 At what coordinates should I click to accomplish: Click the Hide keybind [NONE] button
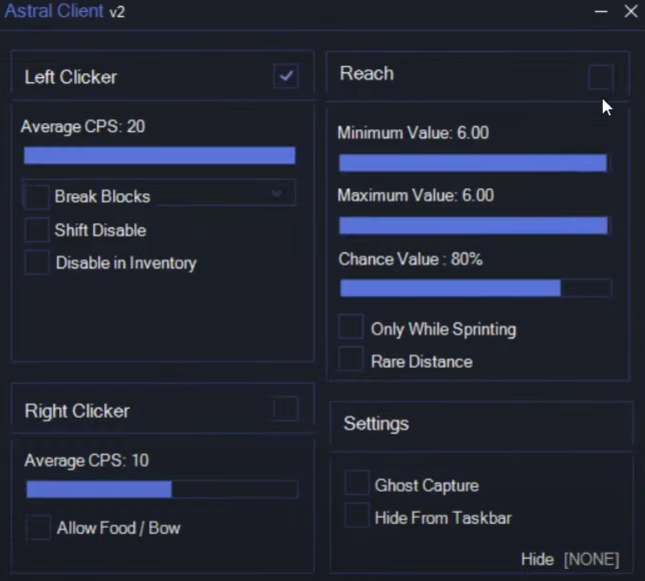click(x=591, y=559)
